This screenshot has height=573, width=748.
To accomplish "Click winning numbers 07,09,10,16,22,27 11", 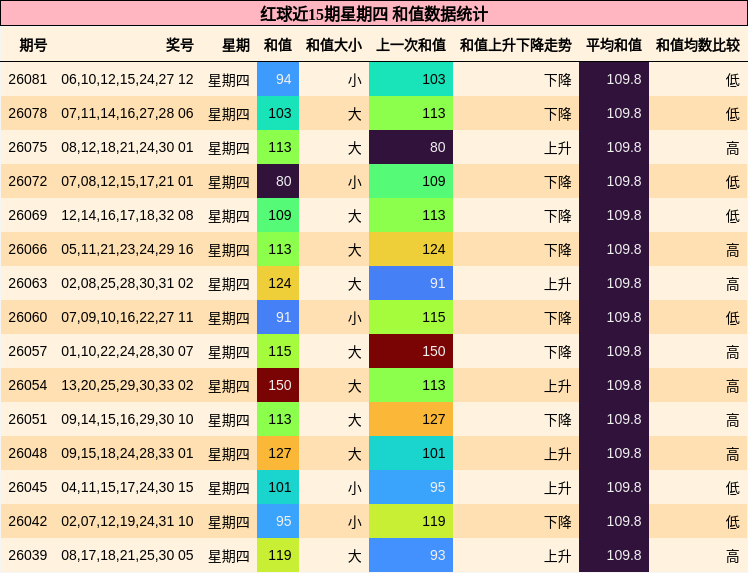I will 127,317.
